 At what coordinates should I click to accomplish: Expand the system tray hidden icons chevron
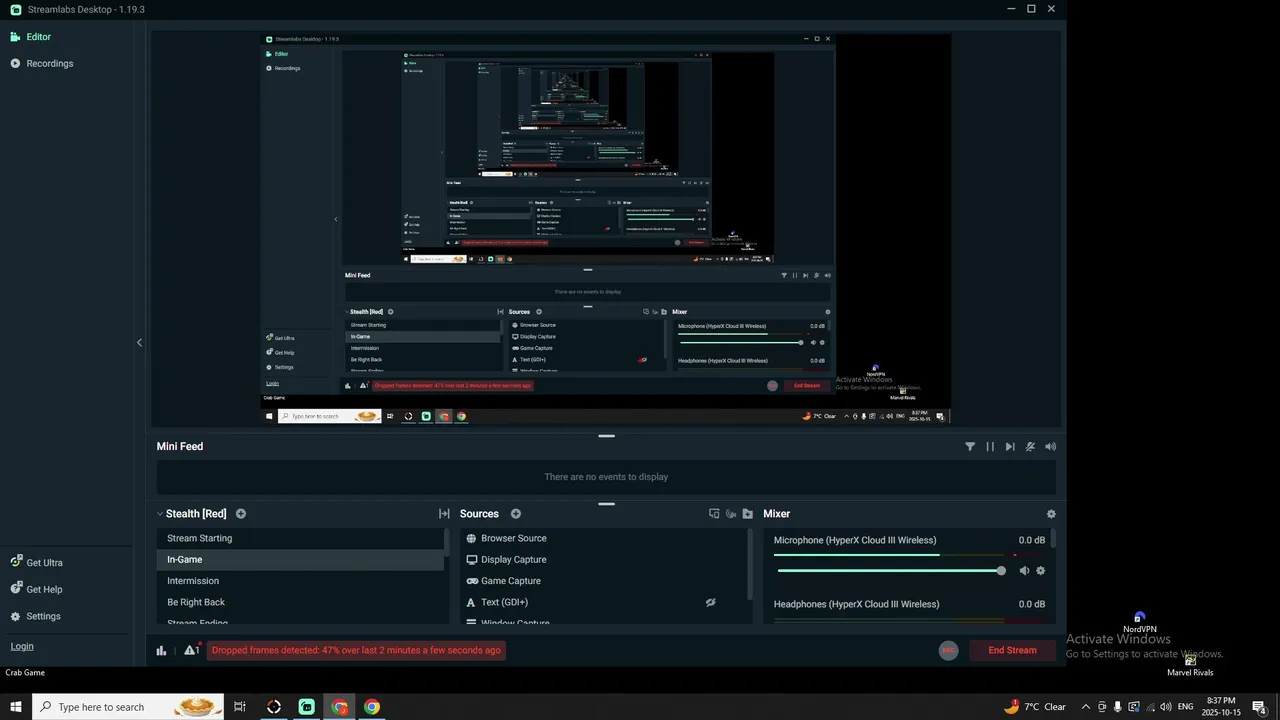pyautogui.click(x=1086, y=707)
